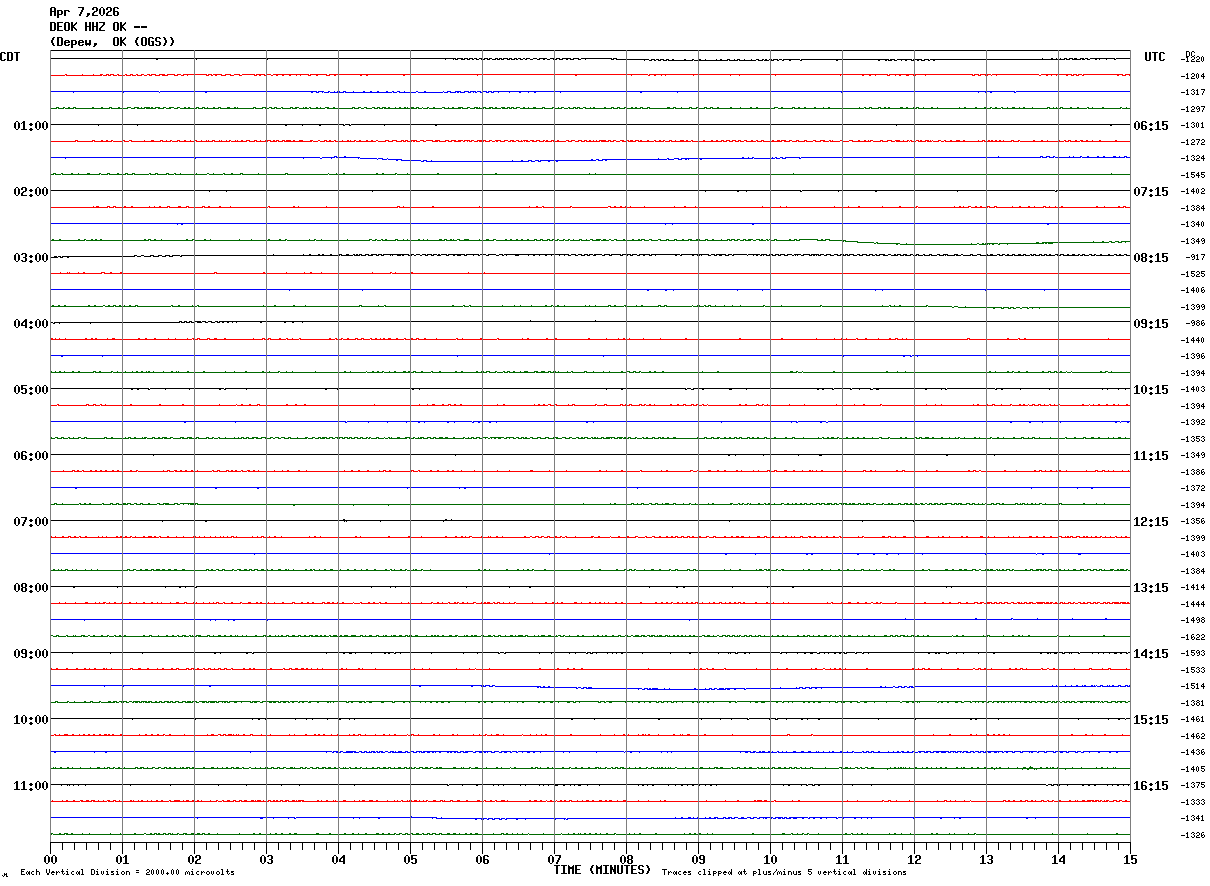The image size is (1210, 886).
Task: Click the 12:15 UTC time label
Action: pyautogui.click(x=1150, y=522)
